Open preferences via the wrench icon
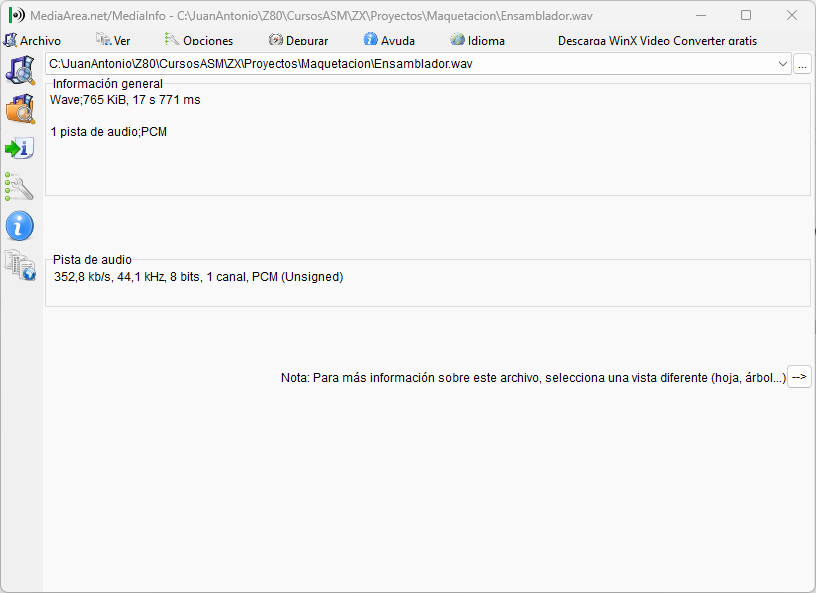 20,186
